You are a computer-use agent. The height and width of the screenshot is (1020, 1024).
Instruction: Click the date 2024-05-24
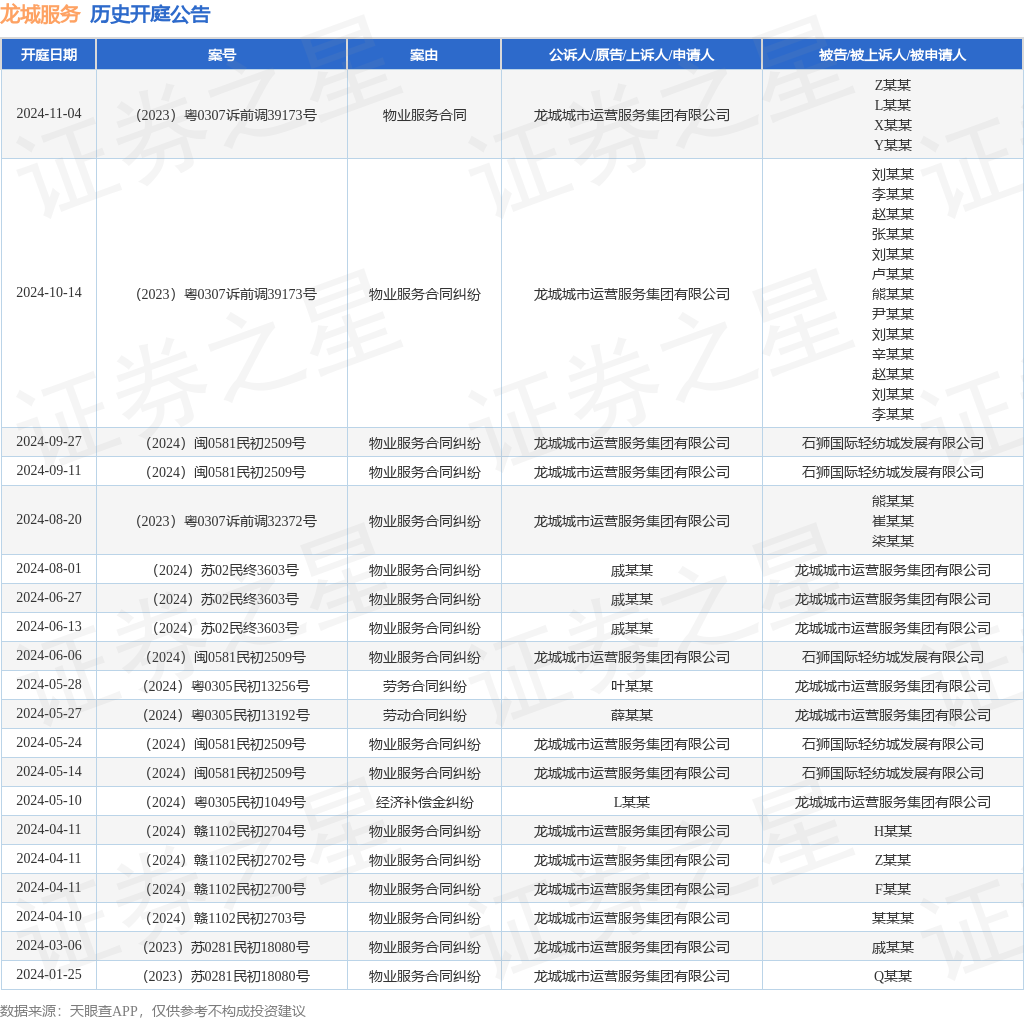pyautogui.click(x=49, y=742)
